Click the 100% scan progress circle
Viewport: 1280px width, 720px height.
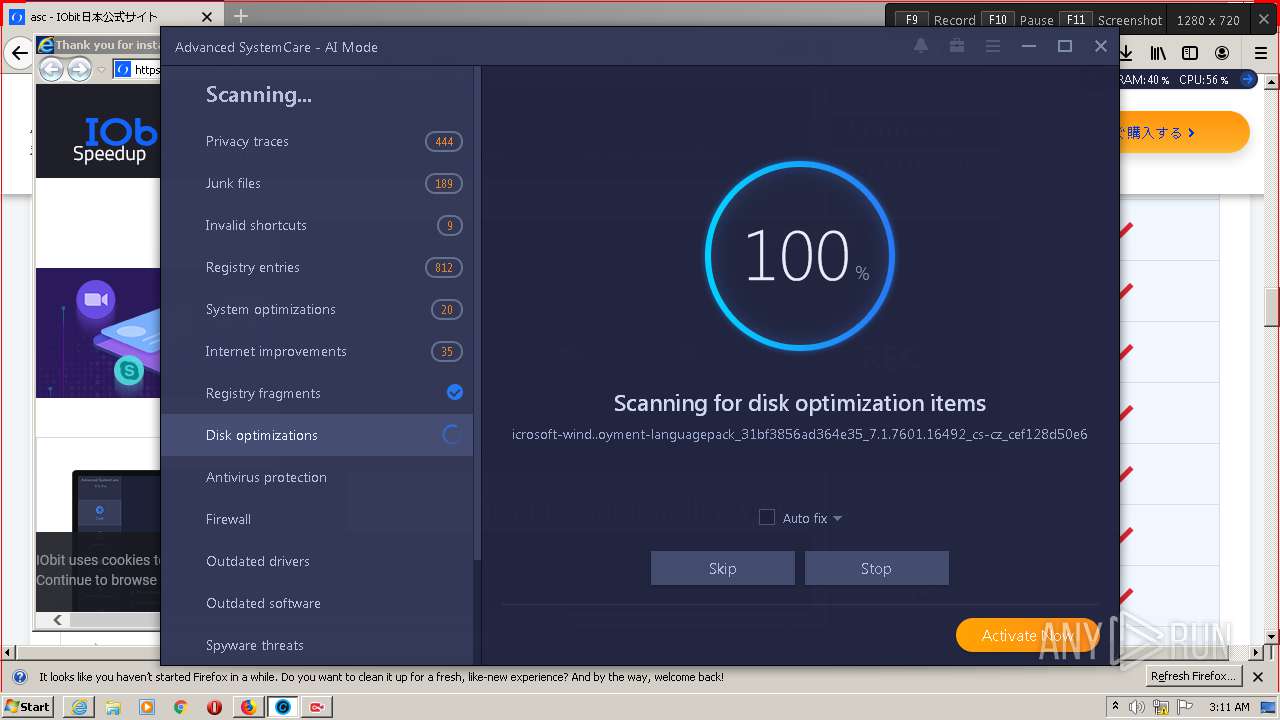click(800, 256)
